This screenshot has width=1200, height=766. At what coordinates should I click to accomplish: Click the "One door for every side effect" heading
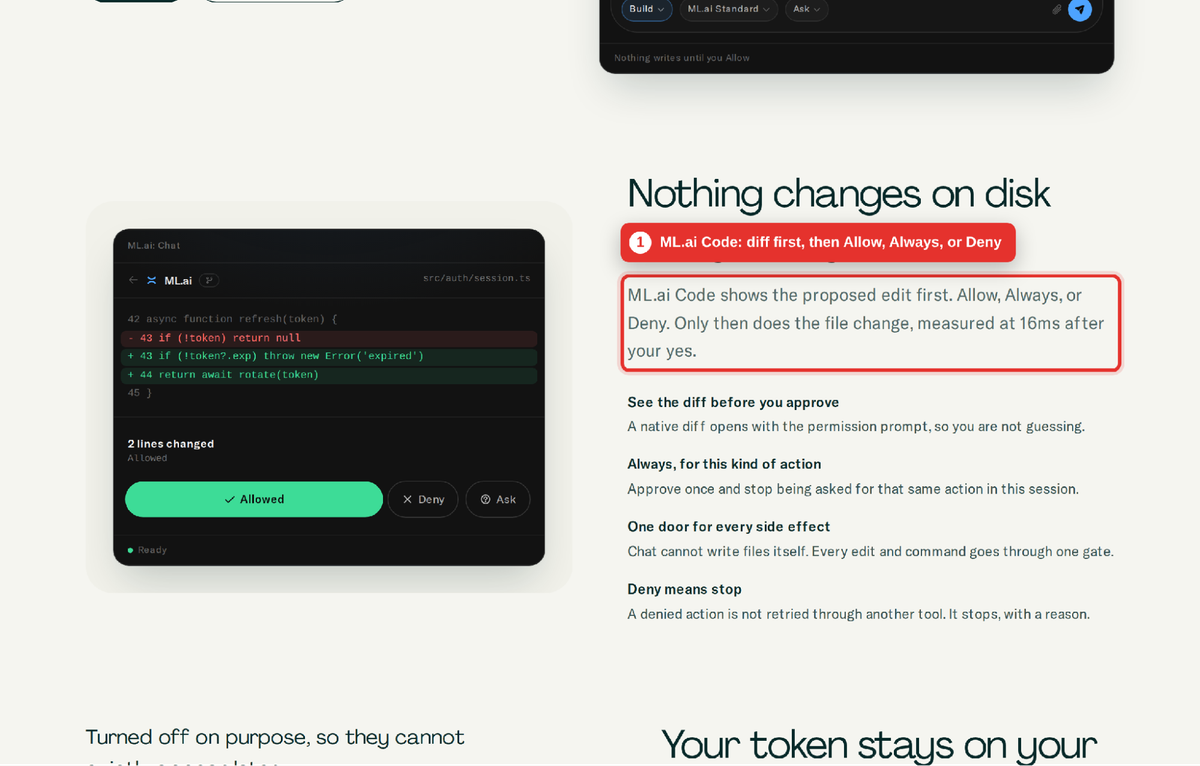click(728, 527)
